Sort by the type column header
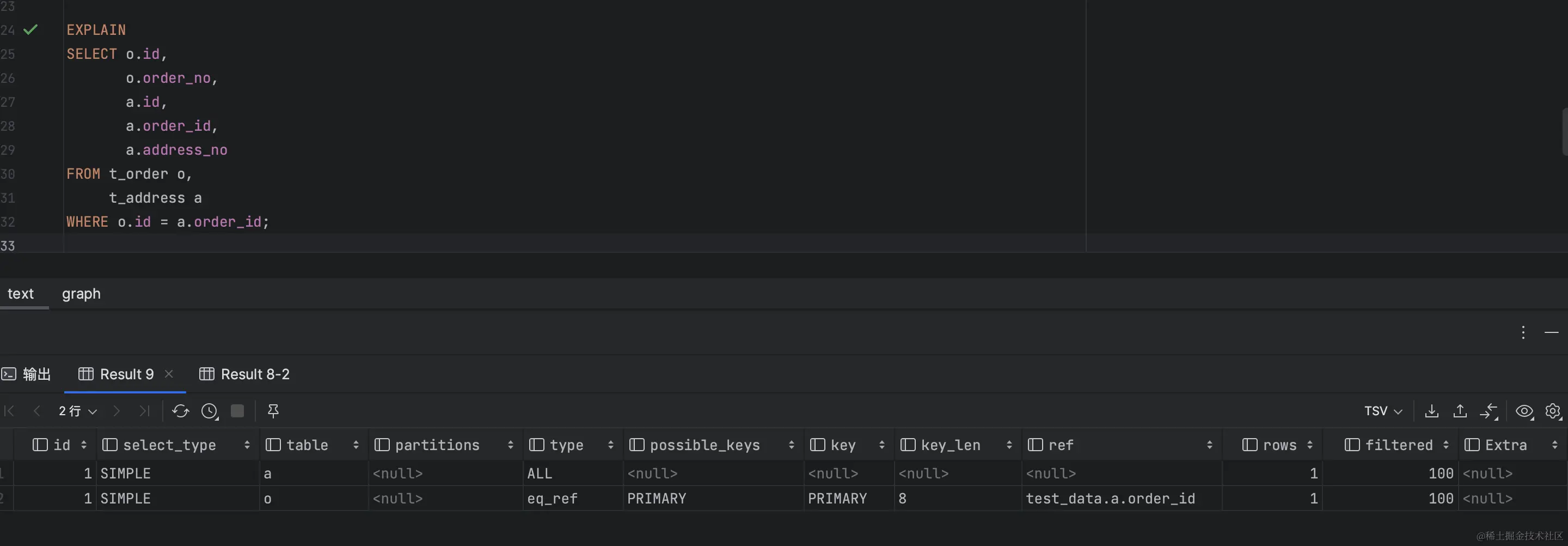This screenshot has width=1568, height=546. 572,445
